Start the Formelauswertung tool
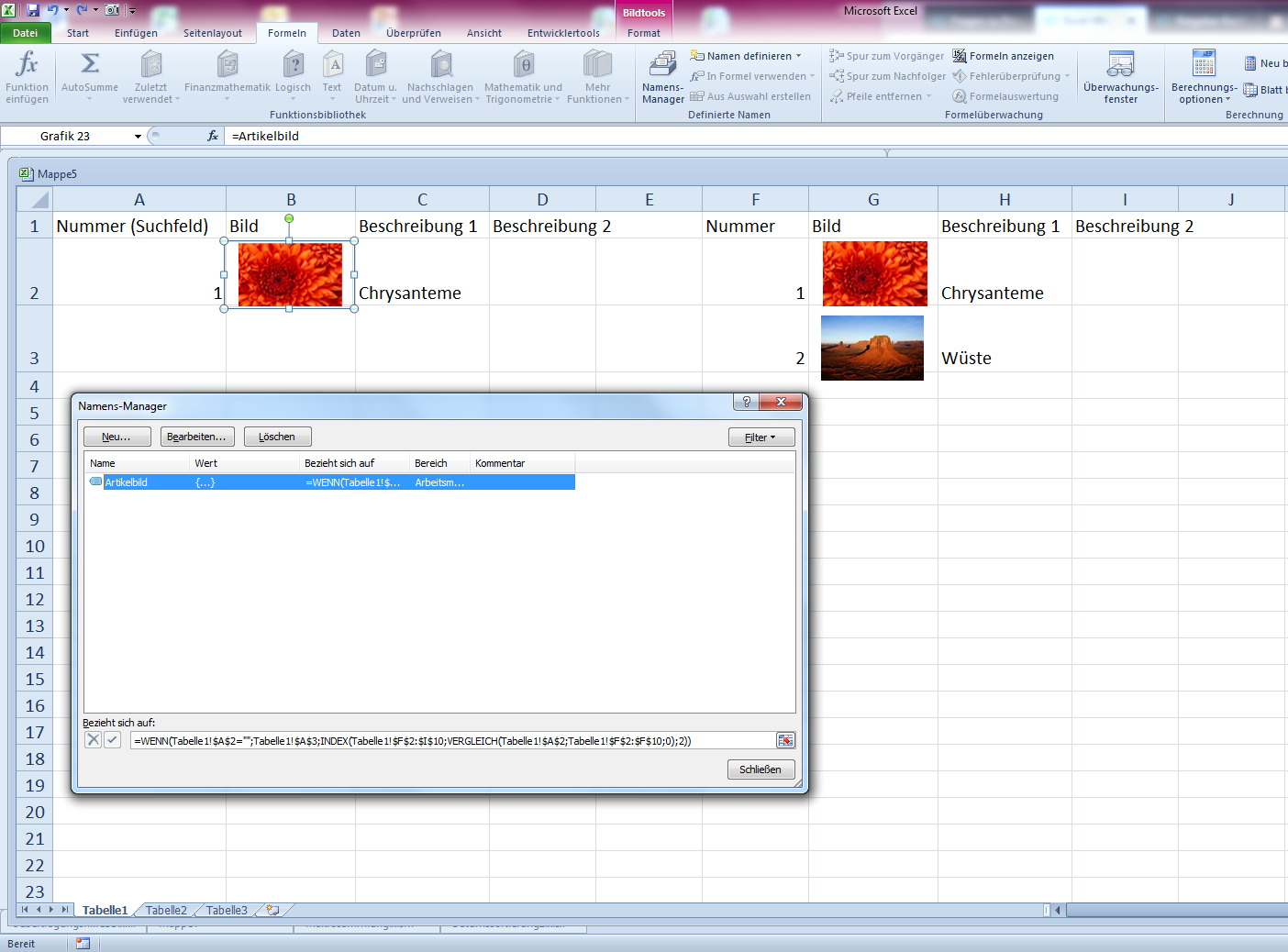The width and height of the screenshot is (1288, 952). [x=1006, y=95]
